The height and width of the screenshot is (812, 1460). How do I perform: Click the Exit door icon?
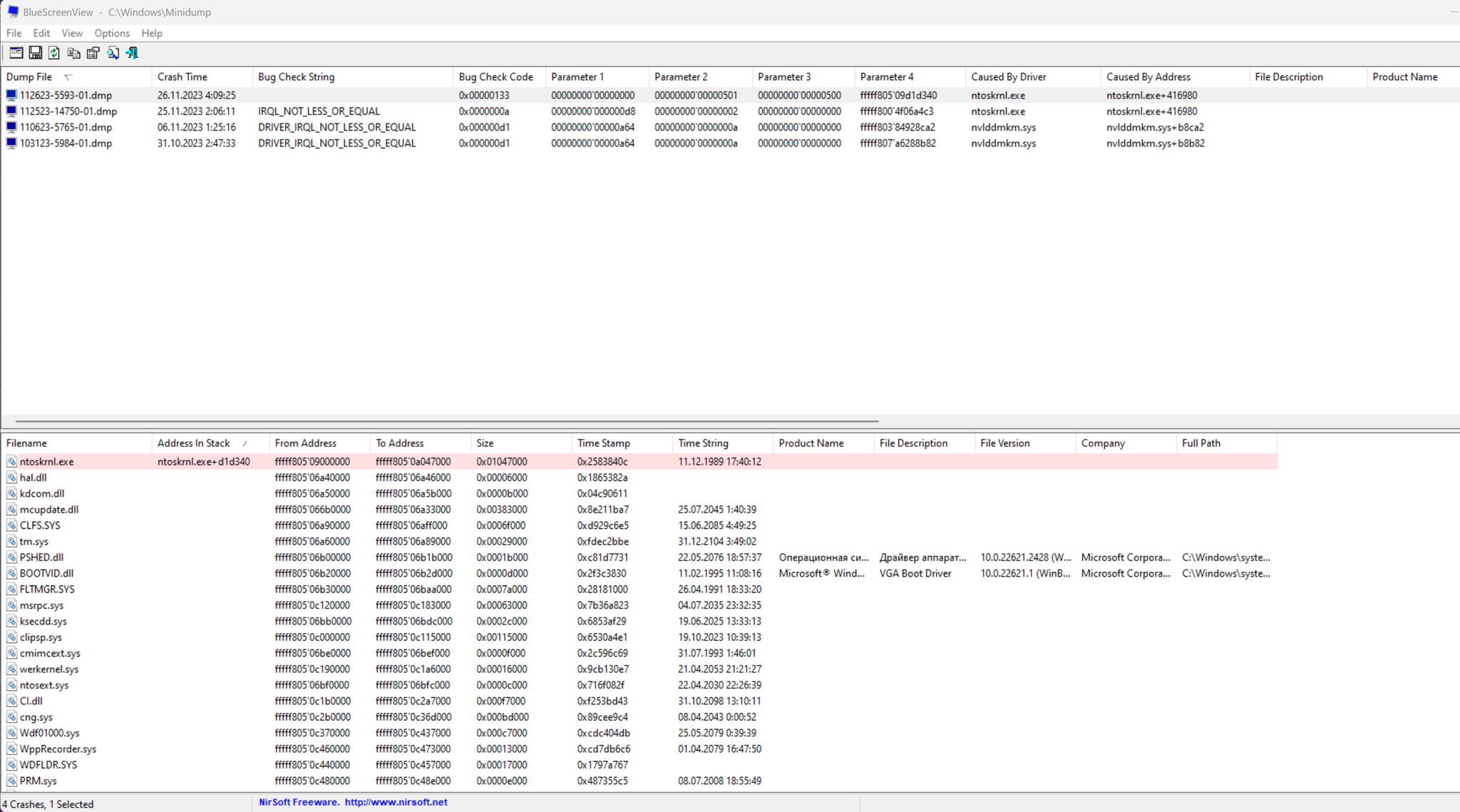click(x=132, y=53)
